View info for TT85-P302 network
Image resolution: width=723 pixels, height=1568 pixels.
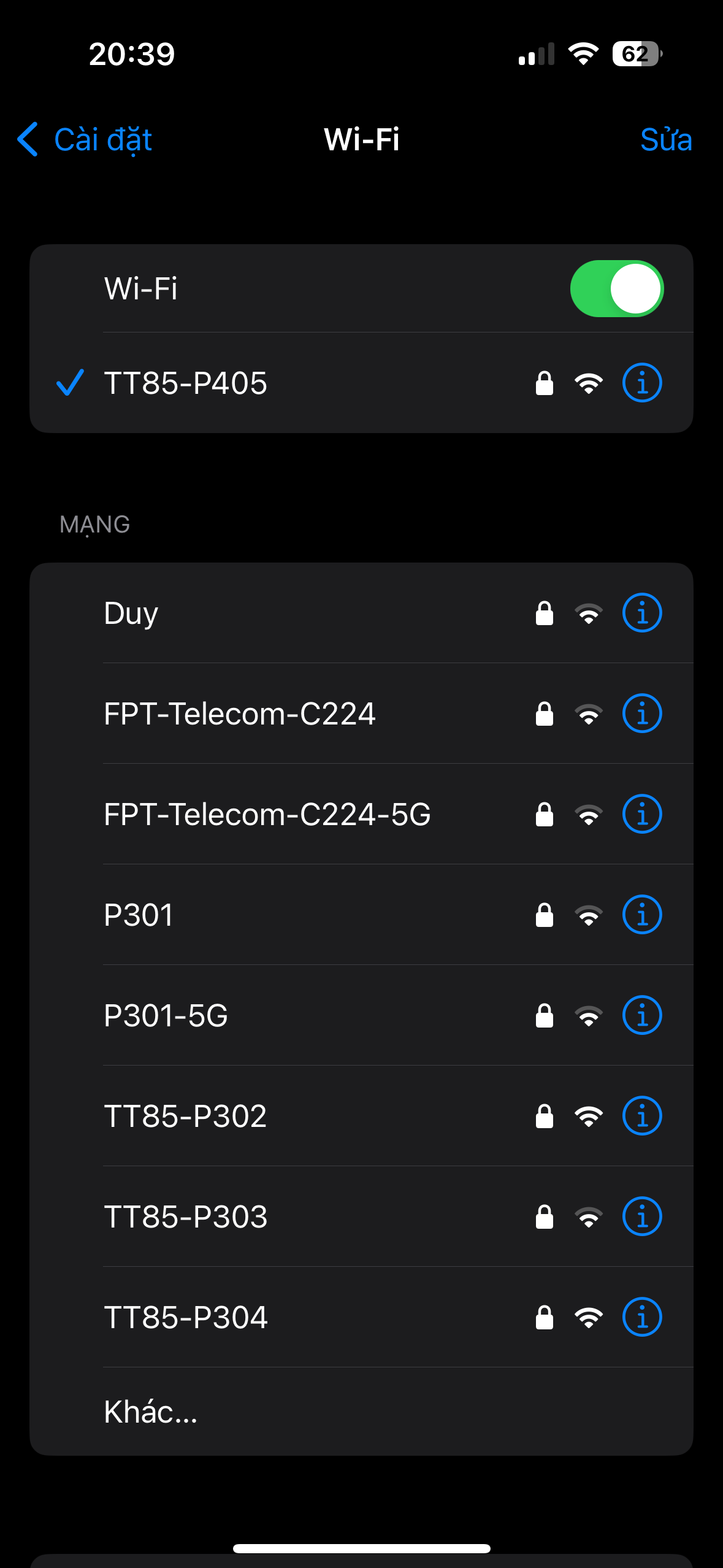pyautogui.click(x=641, y=1116)
